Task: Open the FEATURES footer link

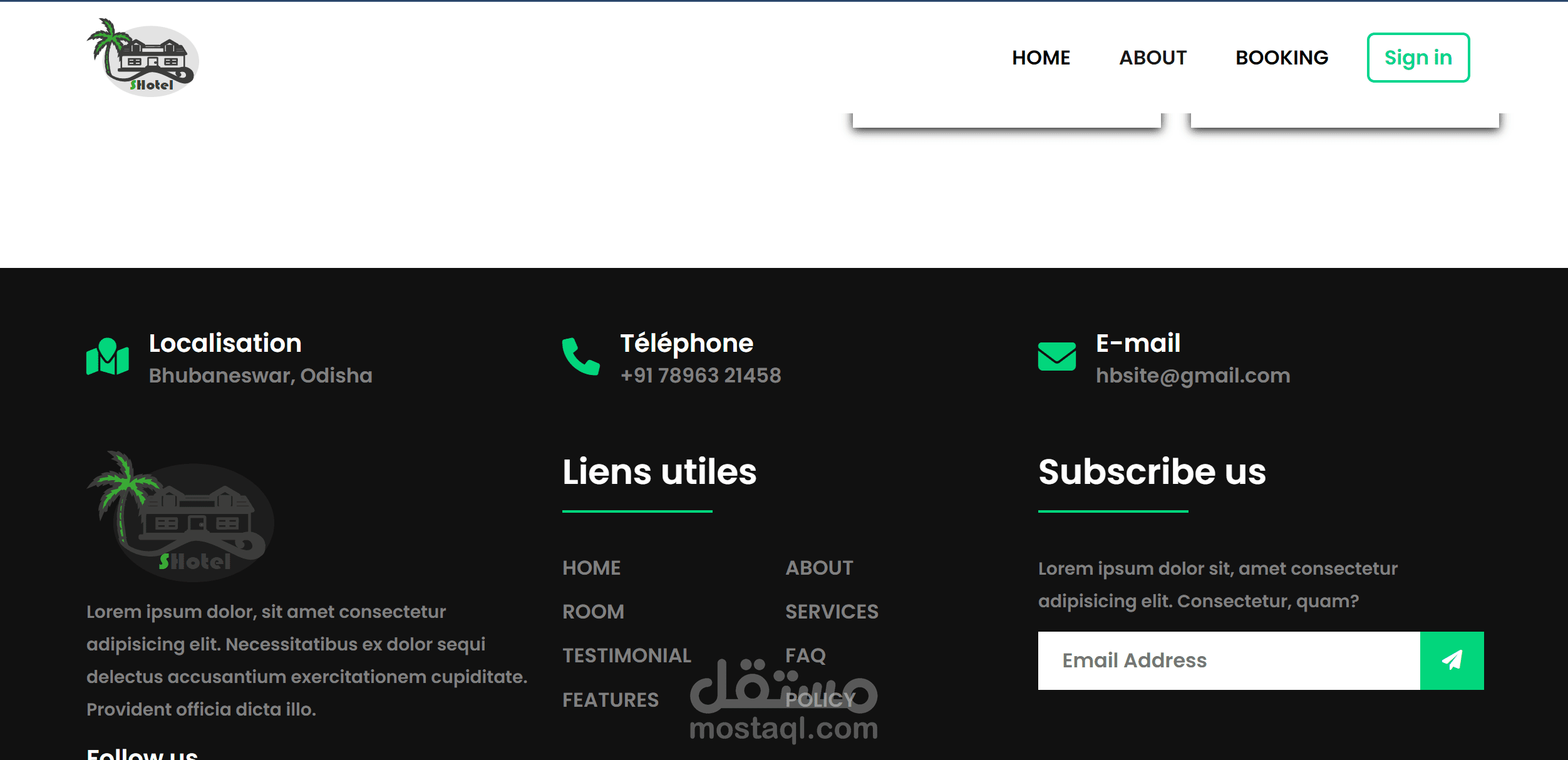Action: 611,700
